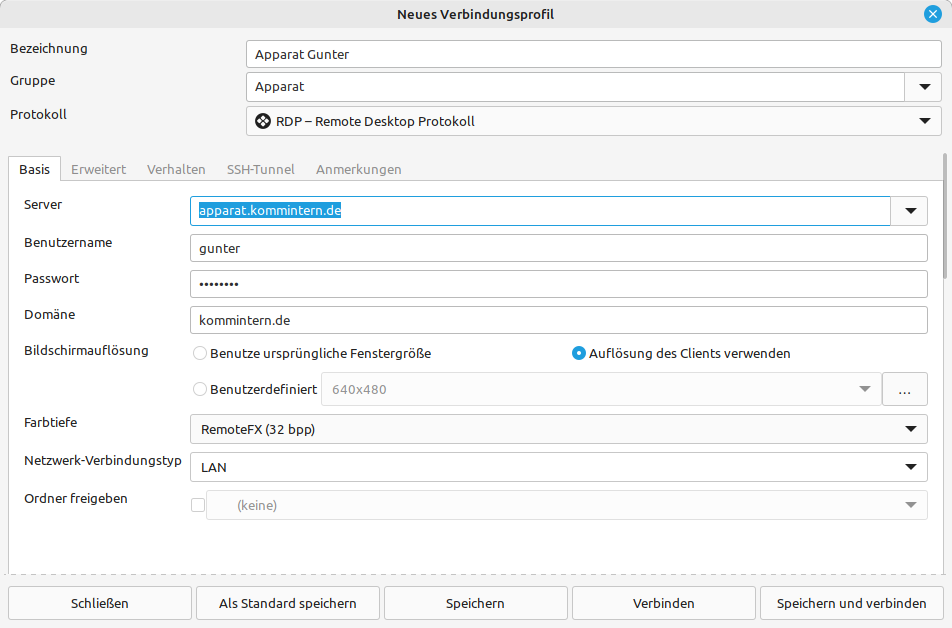Switch to the Basis tab
The image size is (952, 628).
coord(35,169)
